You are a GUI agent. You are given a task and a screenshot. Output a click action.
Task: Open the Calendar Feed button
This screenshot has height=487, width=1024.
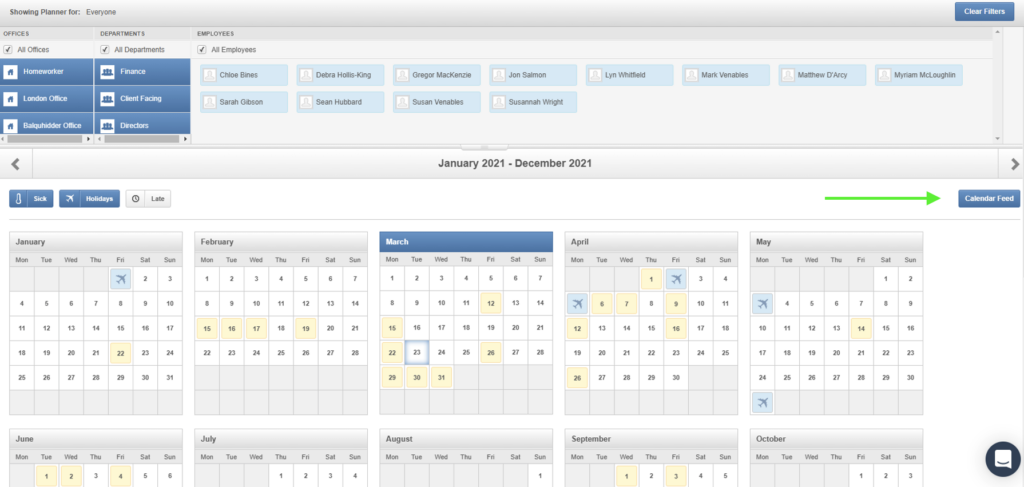coord(989,199)
